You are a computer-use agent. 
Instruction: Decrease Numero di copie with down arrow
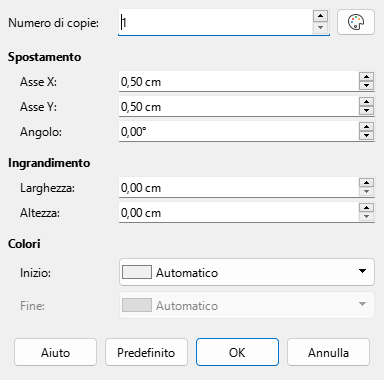[320, 28]
